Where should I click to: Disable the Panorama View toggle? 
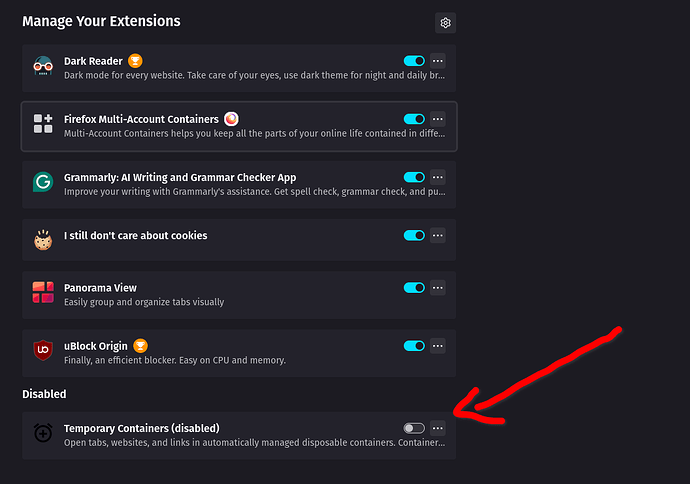(414, 288)
